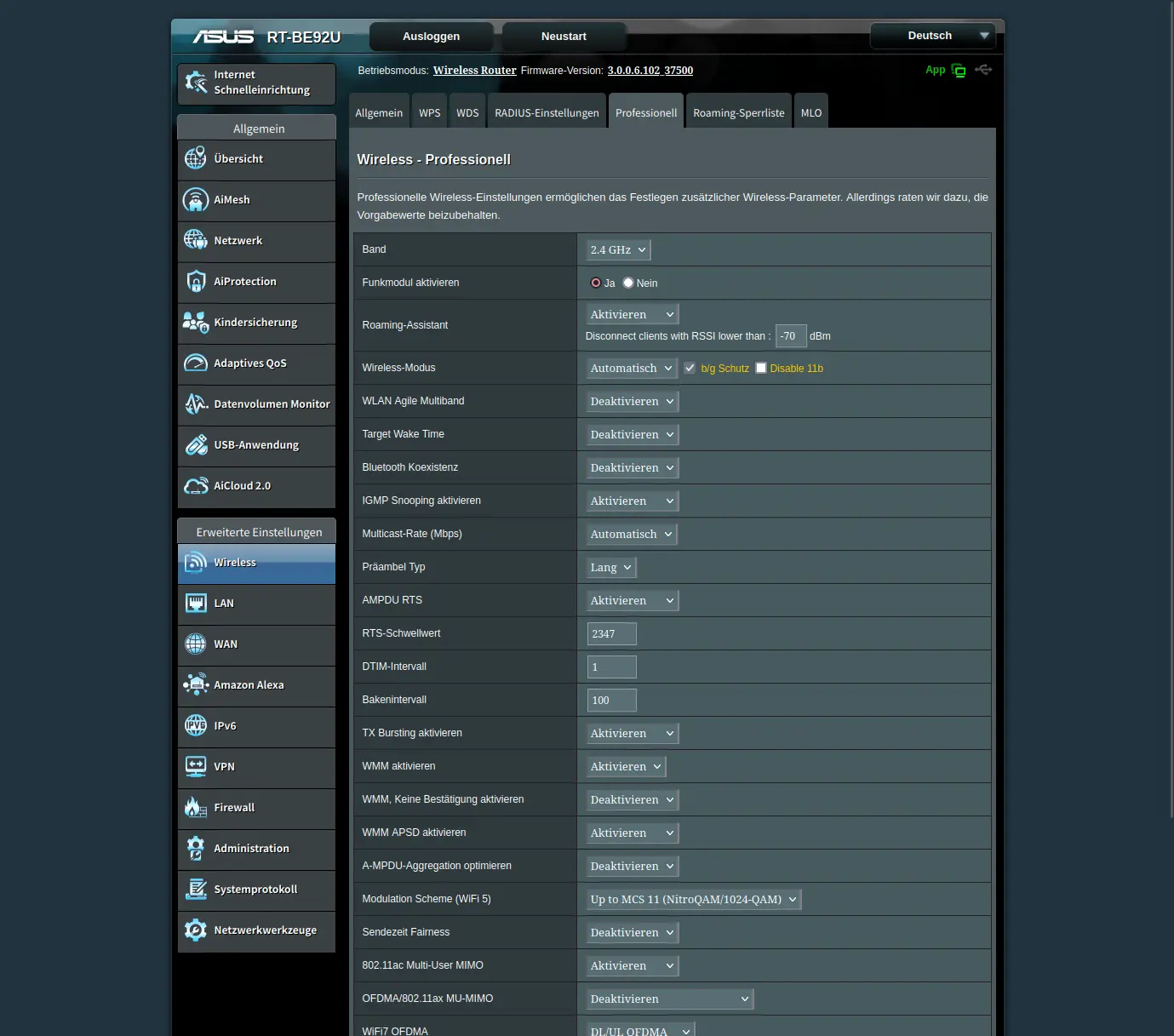
Task: Expand the Präambel Typ dropdown
Action: pyautogui.click(x=611, y=567)
